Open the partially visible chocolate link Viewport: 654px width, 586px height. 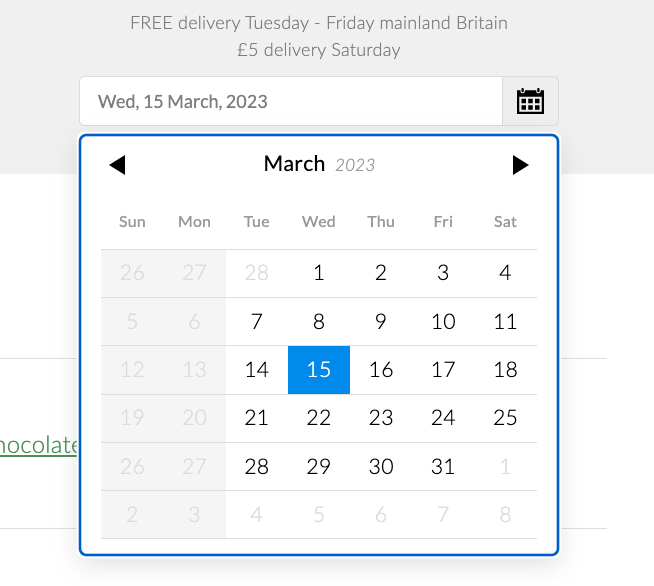38,446
